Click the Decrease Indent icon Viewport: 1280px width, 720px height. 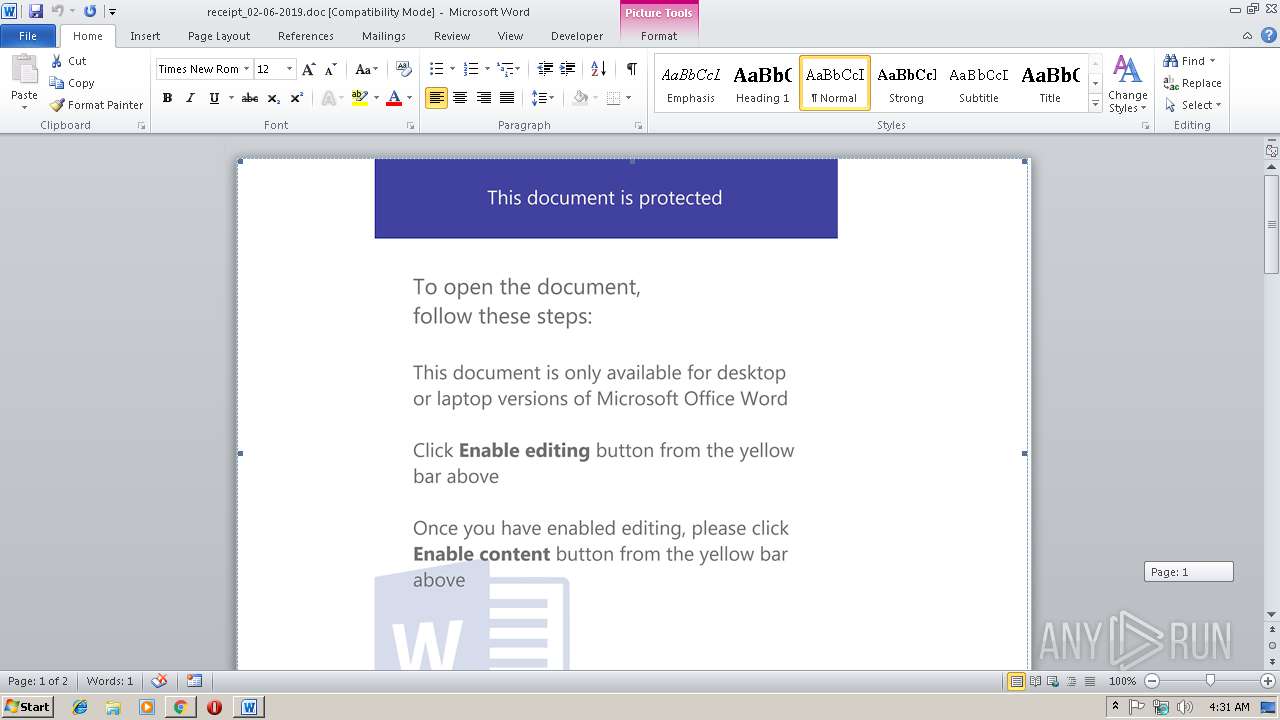coord(545,69)
